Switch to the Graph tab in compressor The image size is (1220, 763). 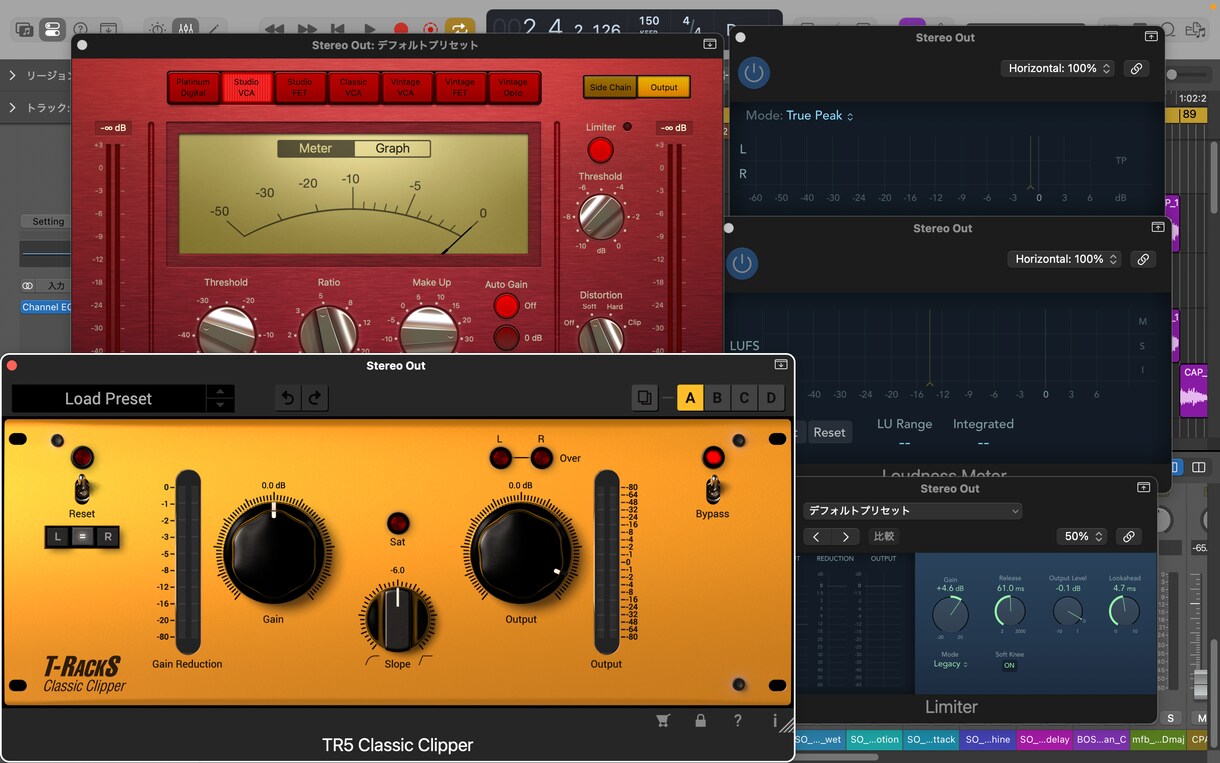pyautogui.click(x=392, y=148)
